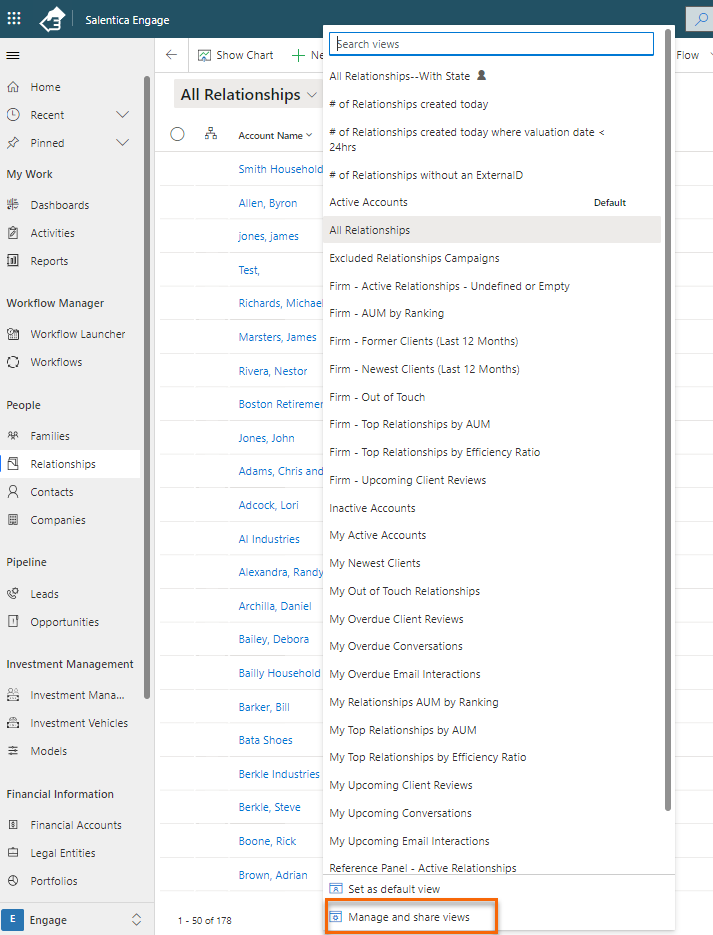This screenshot has width=713, height=935.
Task: Expand the Pinned section chevron
Action: (x=123, y=143)
